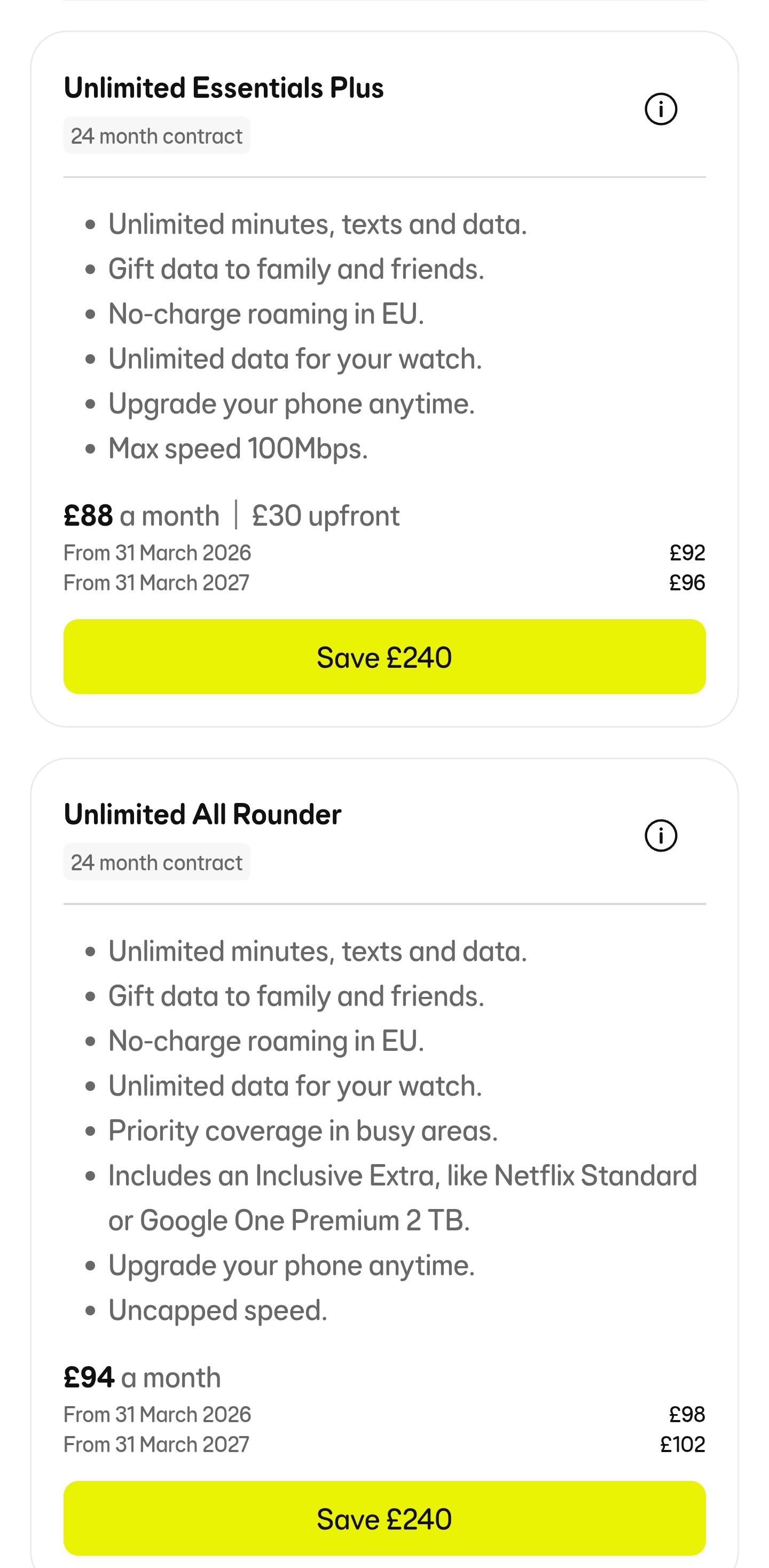Viewport: 769px width, 1568px height.
Task: Tap Essentials Plus Upgrade your phone anytime item
Action: (291, 404)
